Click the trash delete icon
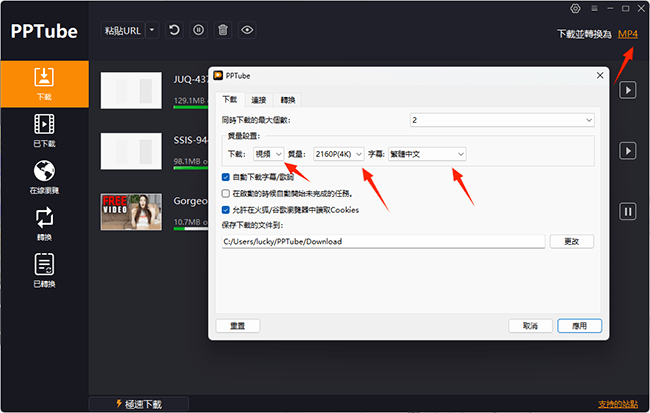The height and width of the screenshot is (413, 650). (x=222, y=30)
